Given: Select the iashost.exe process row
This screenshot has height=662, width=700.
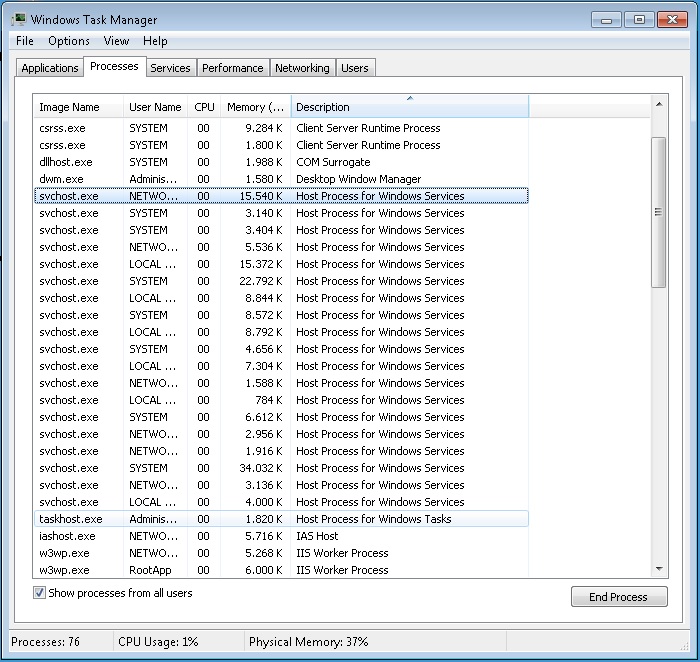Looking at the screenshot, I should pos(281,536).
